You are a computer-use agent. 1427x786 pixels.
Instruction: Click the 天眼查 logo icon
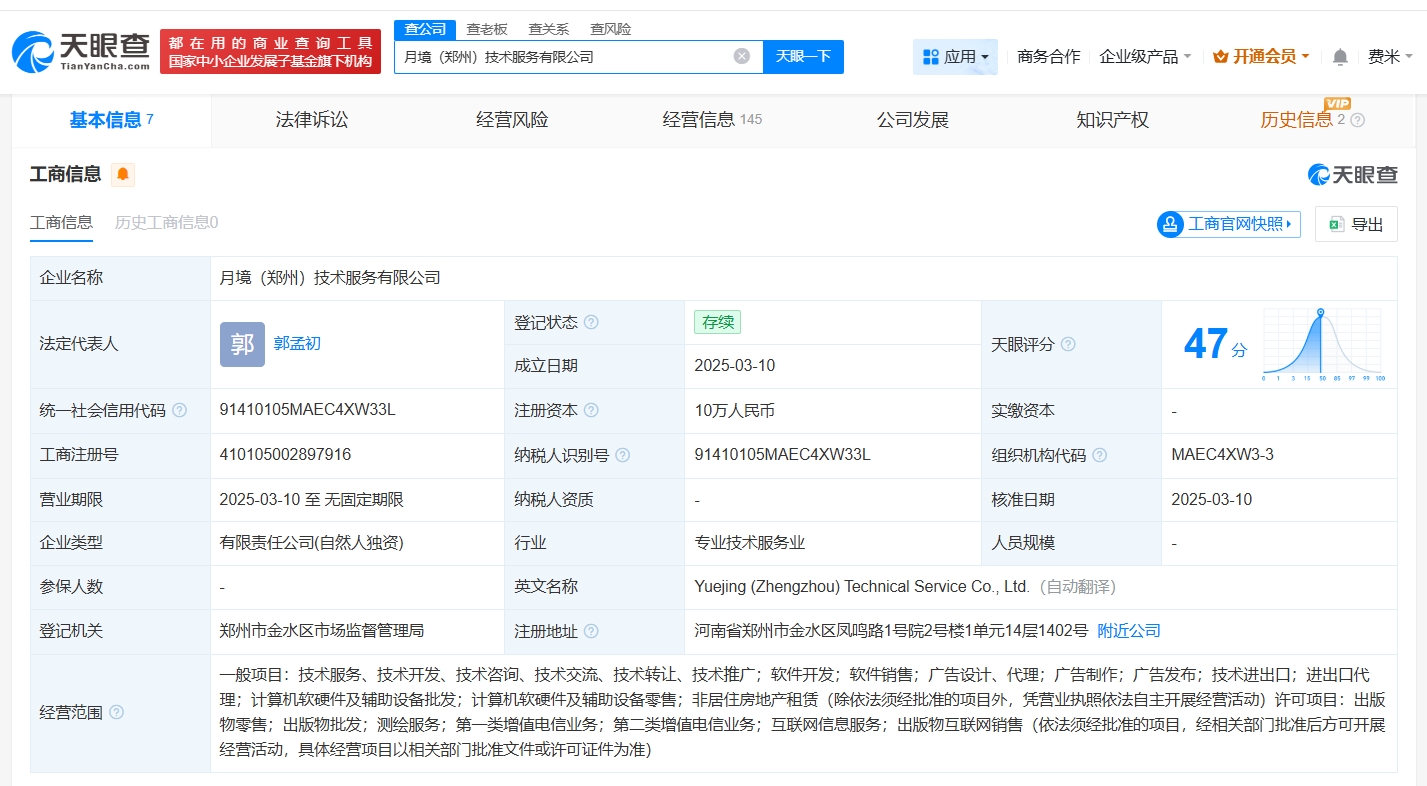33,47
